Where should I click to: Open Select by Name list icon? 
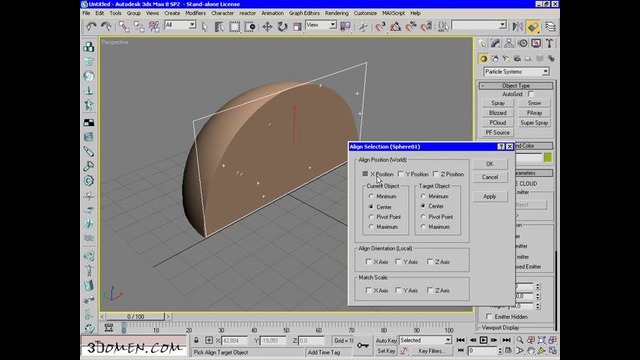[x=219, y=27]
